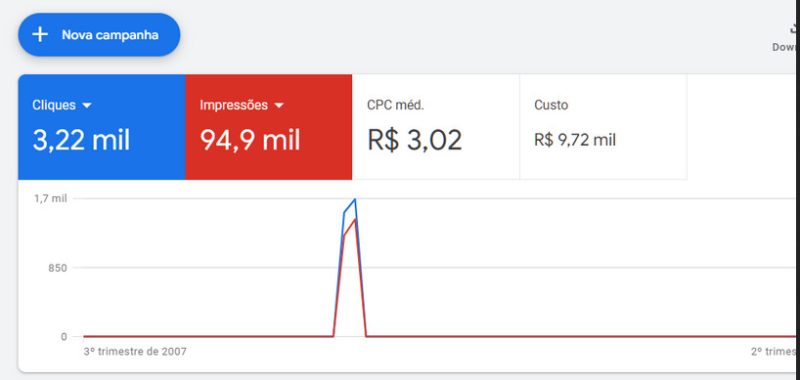Open the Impressões metric dropdown arrow
Screen dimensions: 800x380
click(279, 105)
